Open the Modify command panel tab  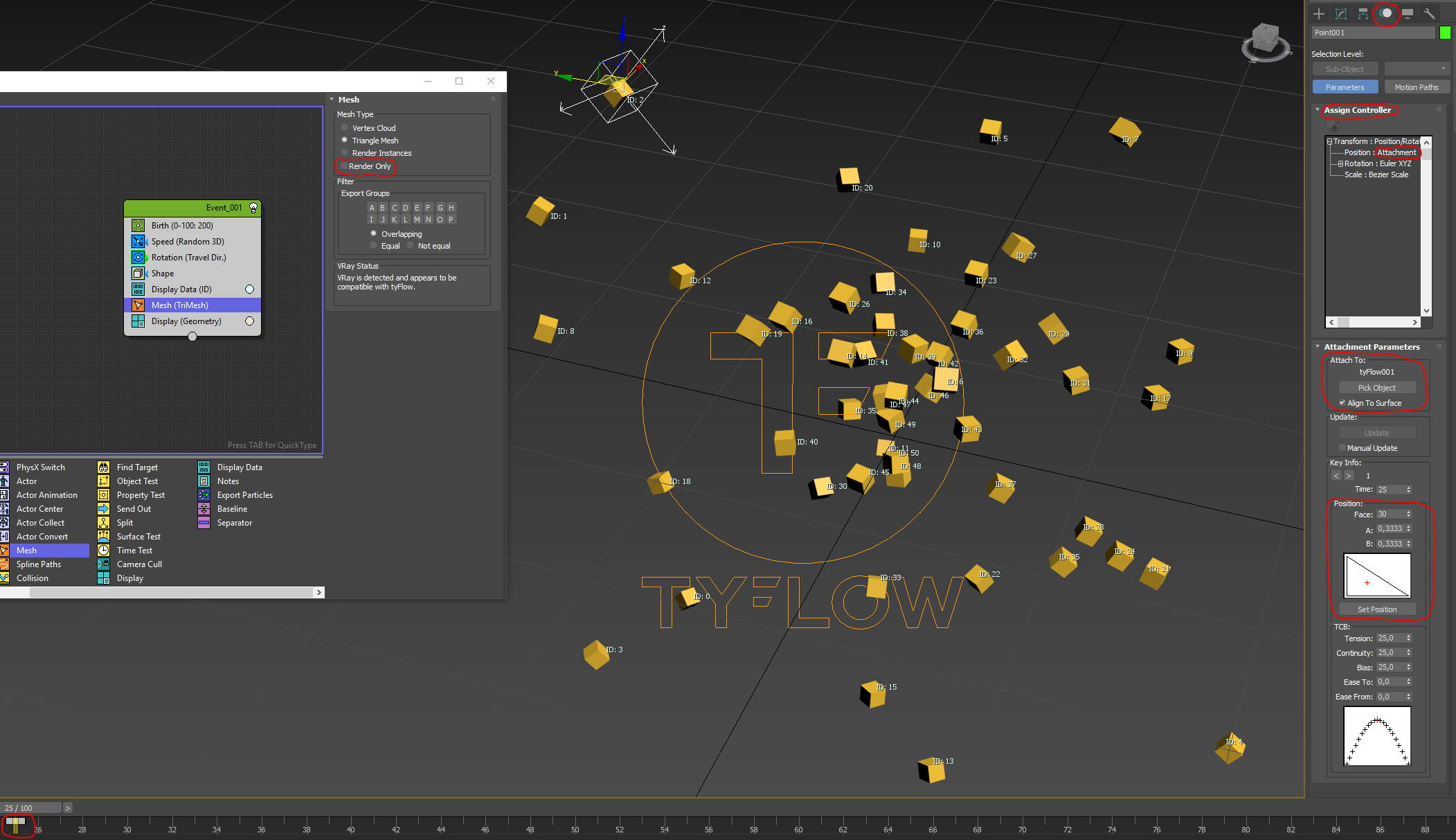pos(1341,13)
